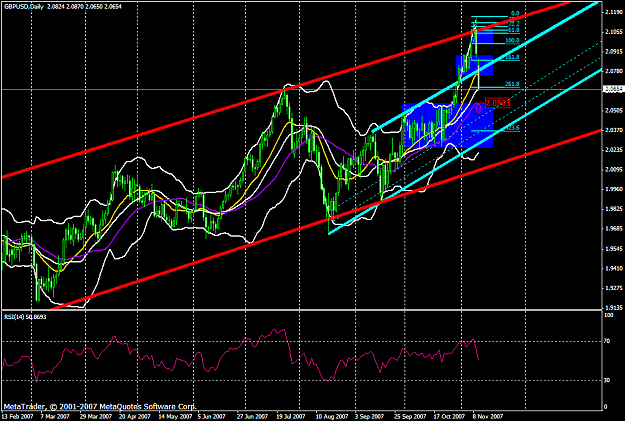The image size is (625, 421).
Task: Click the 27 Jun 2007 date label
Action: 252,417
